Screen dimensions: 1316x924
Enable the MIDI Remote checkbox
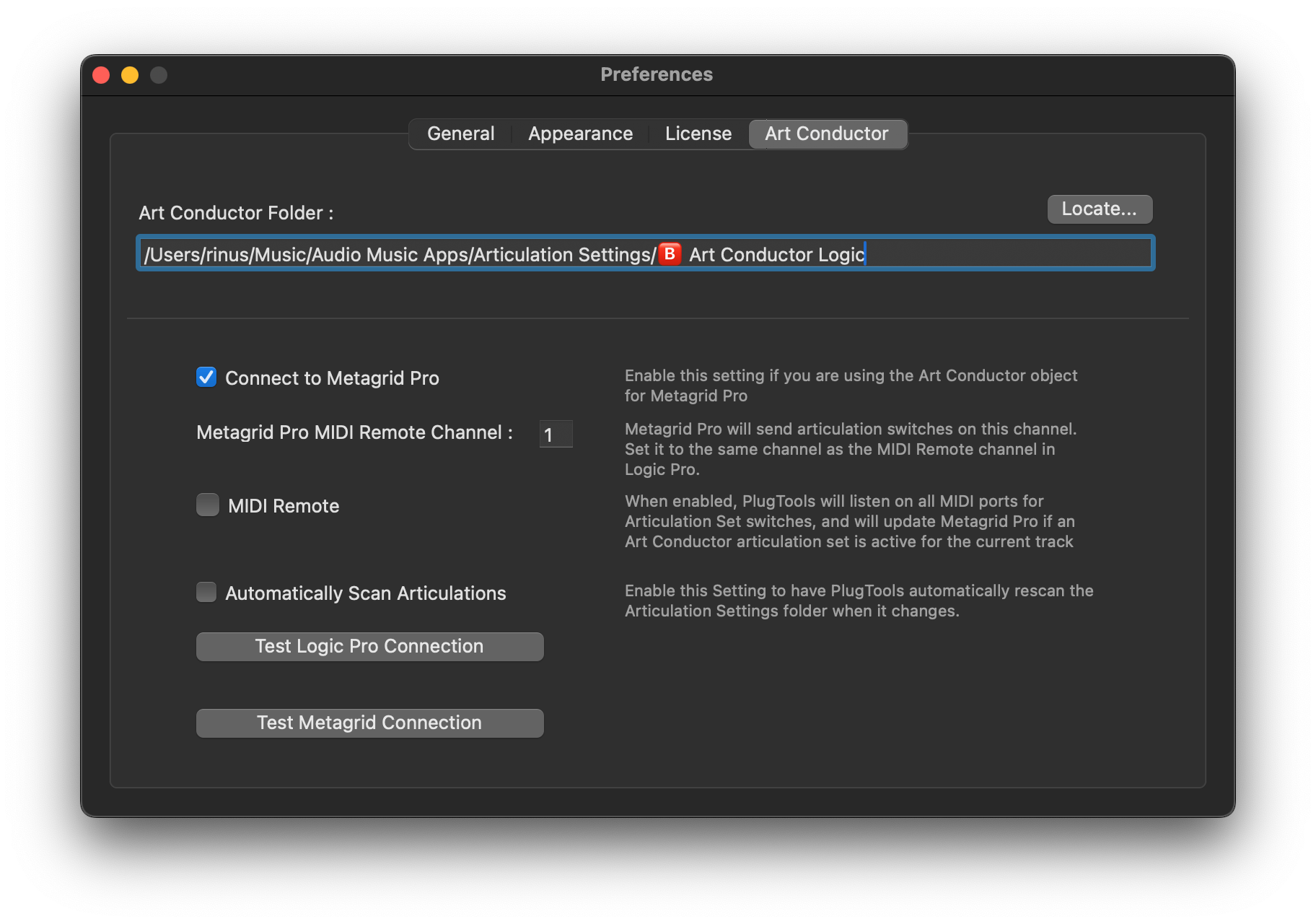pyautogui.click(x=208, y=505)
